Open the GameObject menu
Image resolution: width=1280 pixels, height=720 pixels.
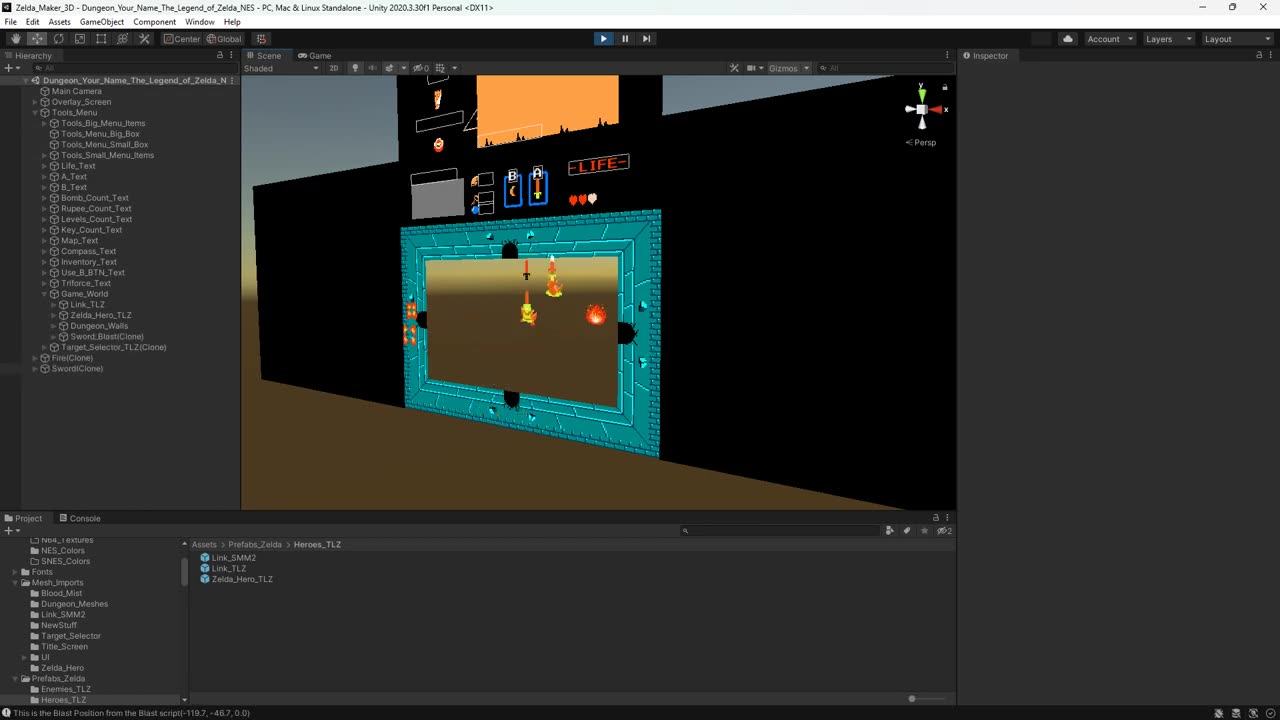102,22
